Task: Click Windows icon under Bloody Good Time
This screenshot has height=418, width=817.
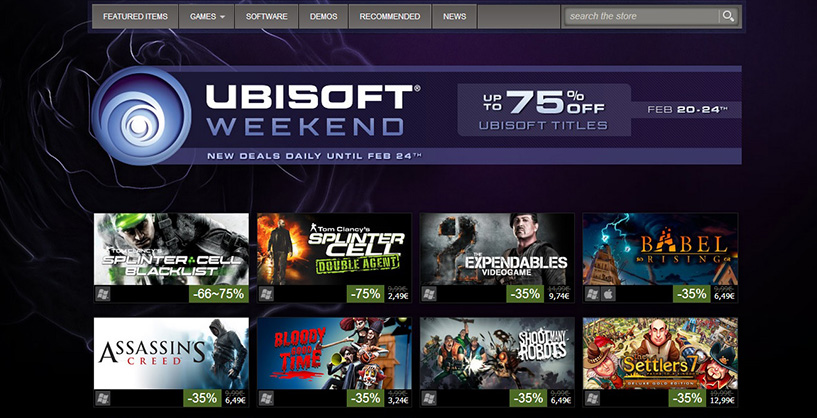Action: [x=266, y=399]
